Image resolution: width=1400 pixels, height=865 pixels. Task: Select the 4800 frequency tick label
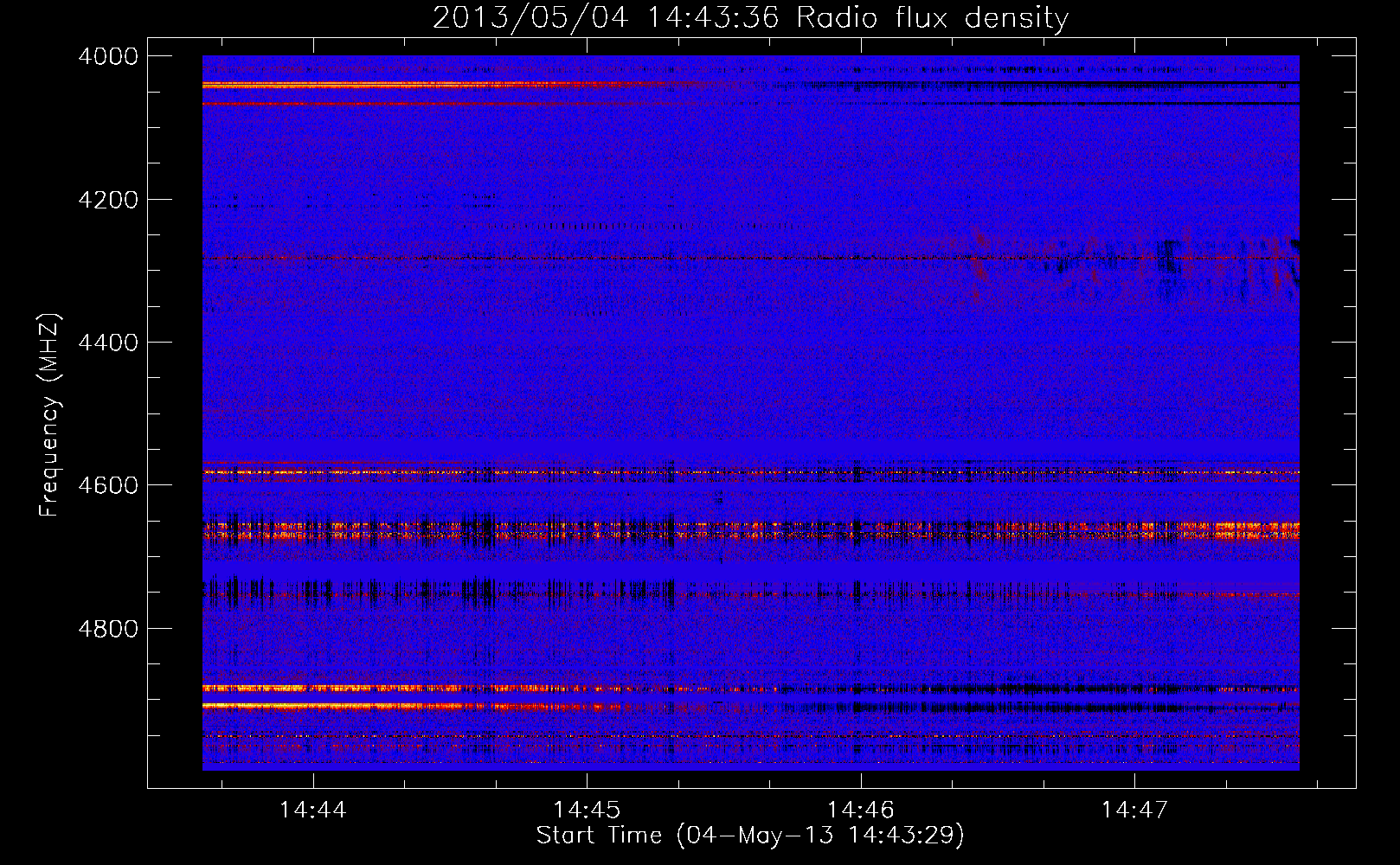tap(108, 629)
